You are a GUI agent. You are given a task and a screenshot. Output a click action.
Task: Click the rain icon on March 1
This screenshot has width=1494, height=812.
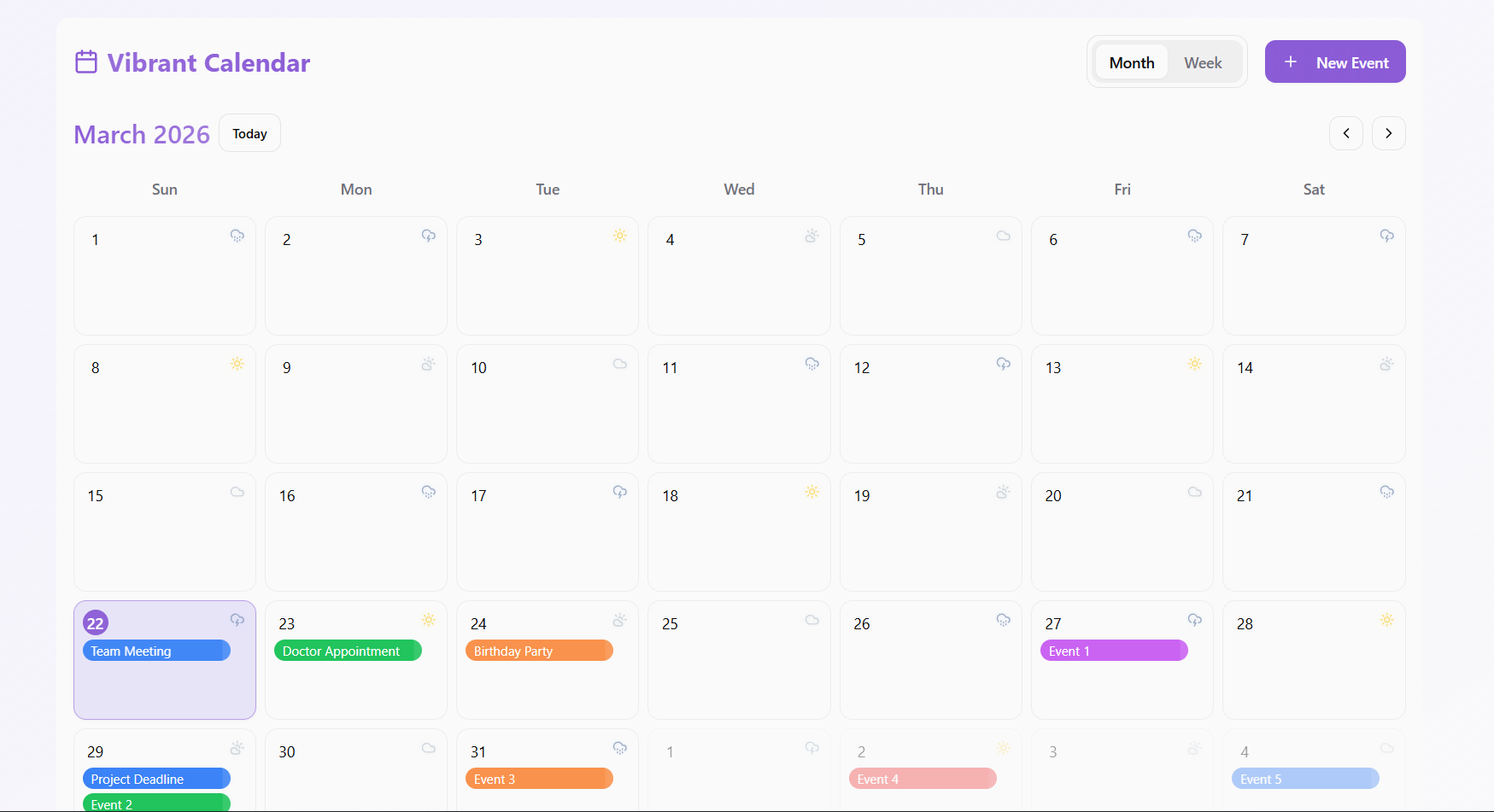click(237, 236)
